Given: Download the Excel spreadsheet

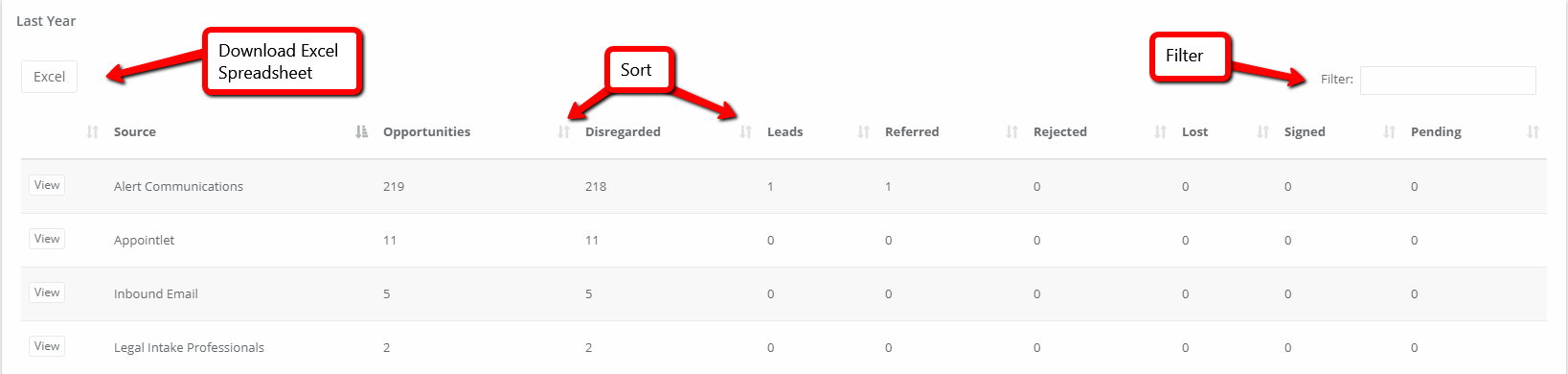Looking at the screenshot, I should (49, 77).
